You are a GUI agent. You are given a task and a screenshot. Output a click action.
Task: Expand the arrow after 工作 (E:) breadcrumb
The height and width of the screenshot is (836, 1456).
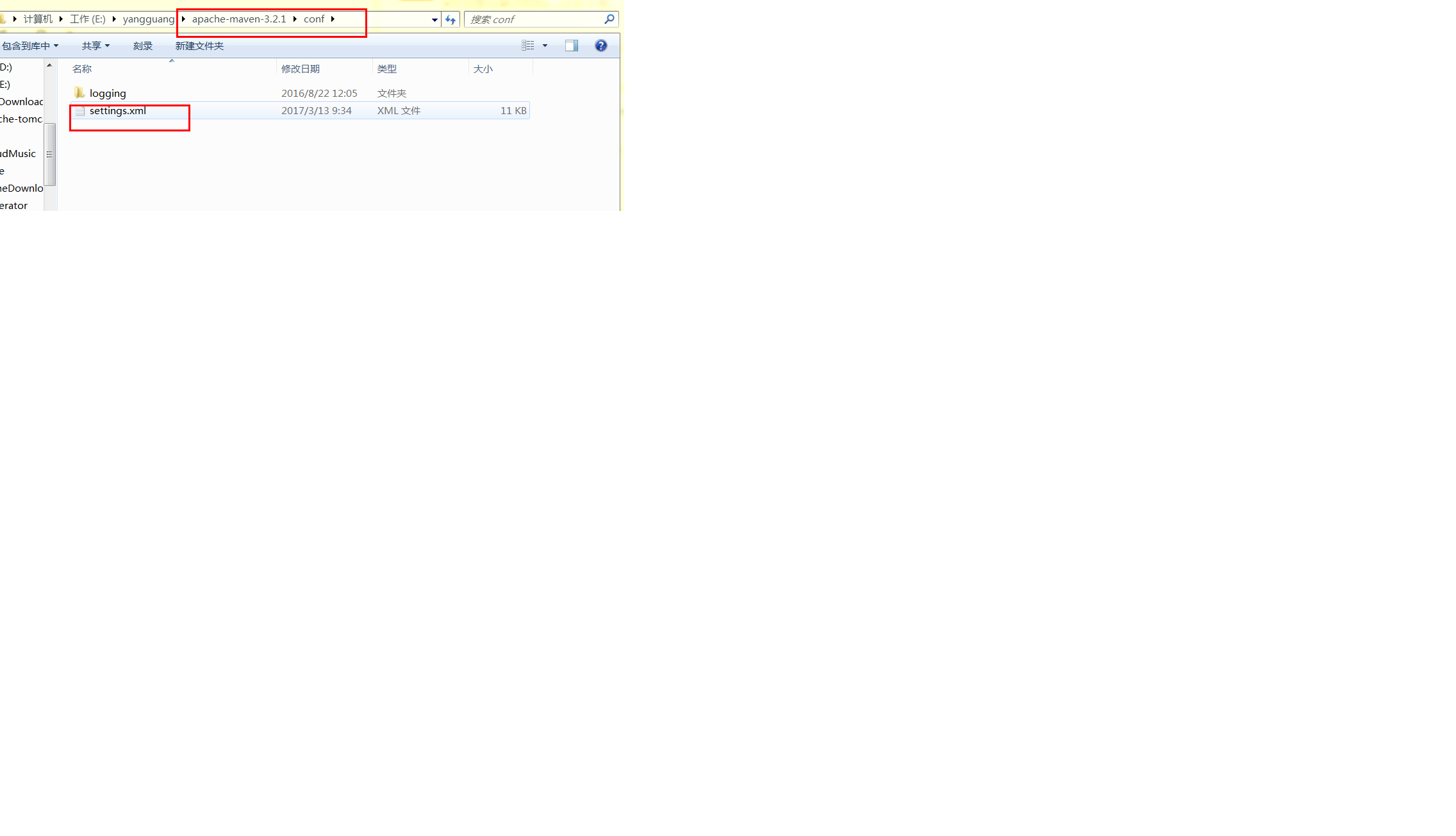point(114,19)
